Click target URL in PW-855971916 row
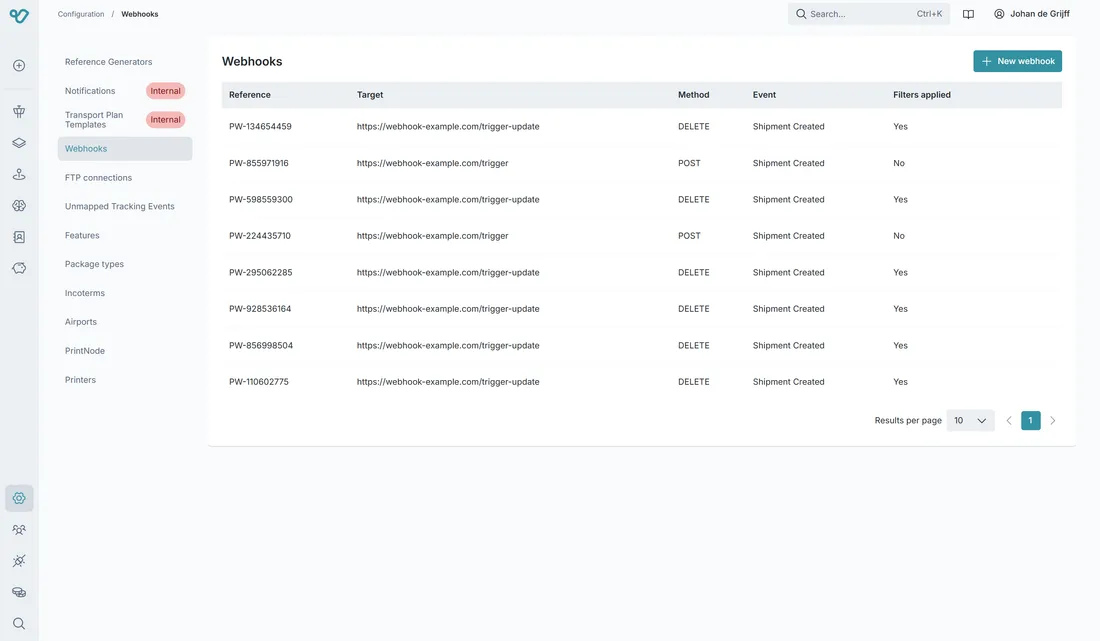This screenshot has height=641, width=1100. pos(432,163)
